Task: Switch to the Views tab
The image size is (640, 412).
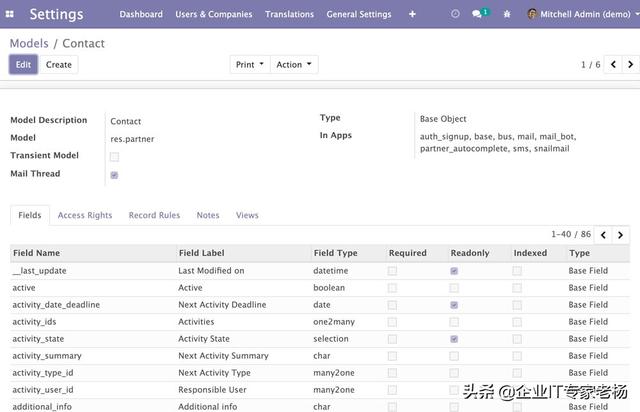Action: coord(247,215)
